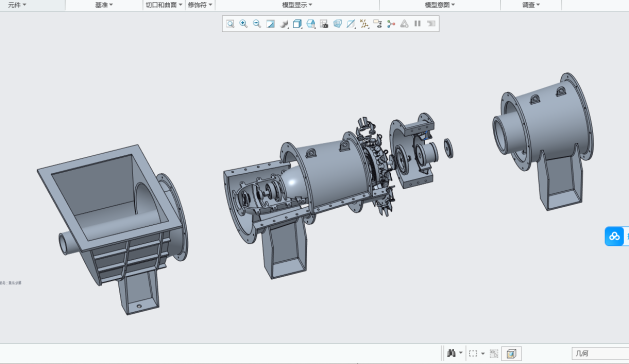Click the pause animation icon
Screen dimensions: 629x364
click(x=418, y=24)
